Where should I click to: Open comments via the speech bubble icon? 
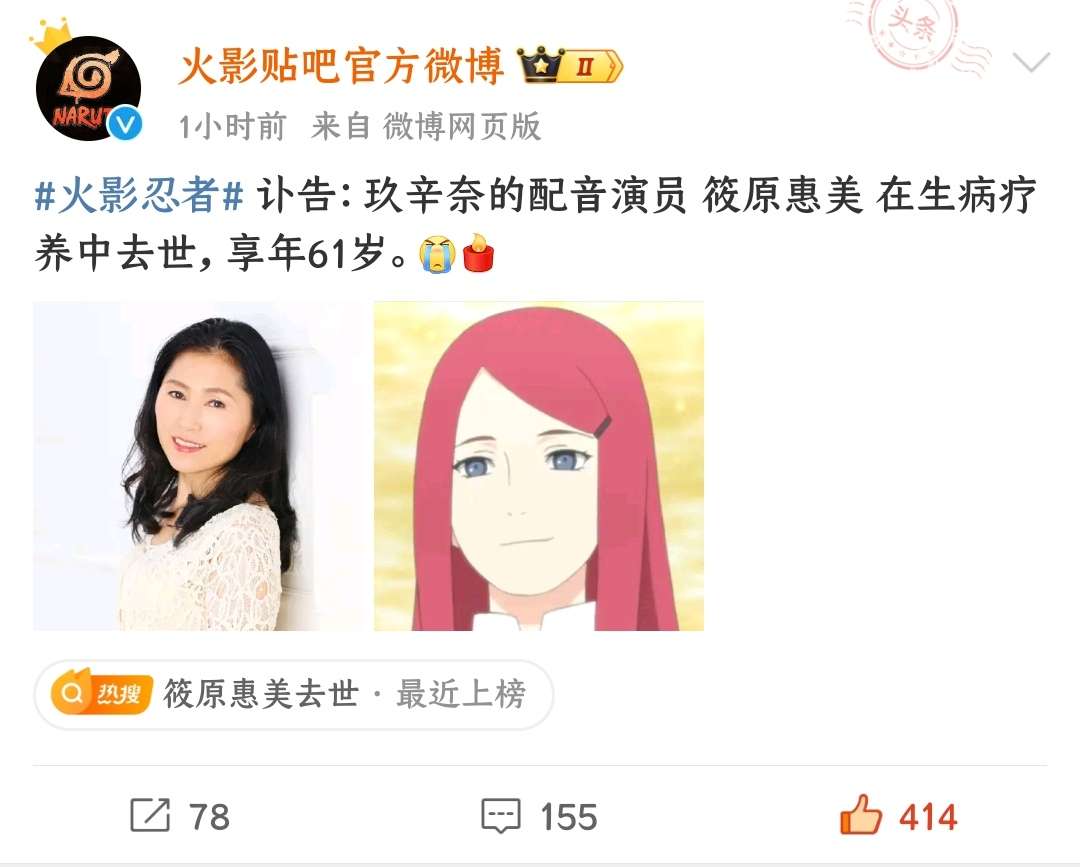tap(501, 816)
